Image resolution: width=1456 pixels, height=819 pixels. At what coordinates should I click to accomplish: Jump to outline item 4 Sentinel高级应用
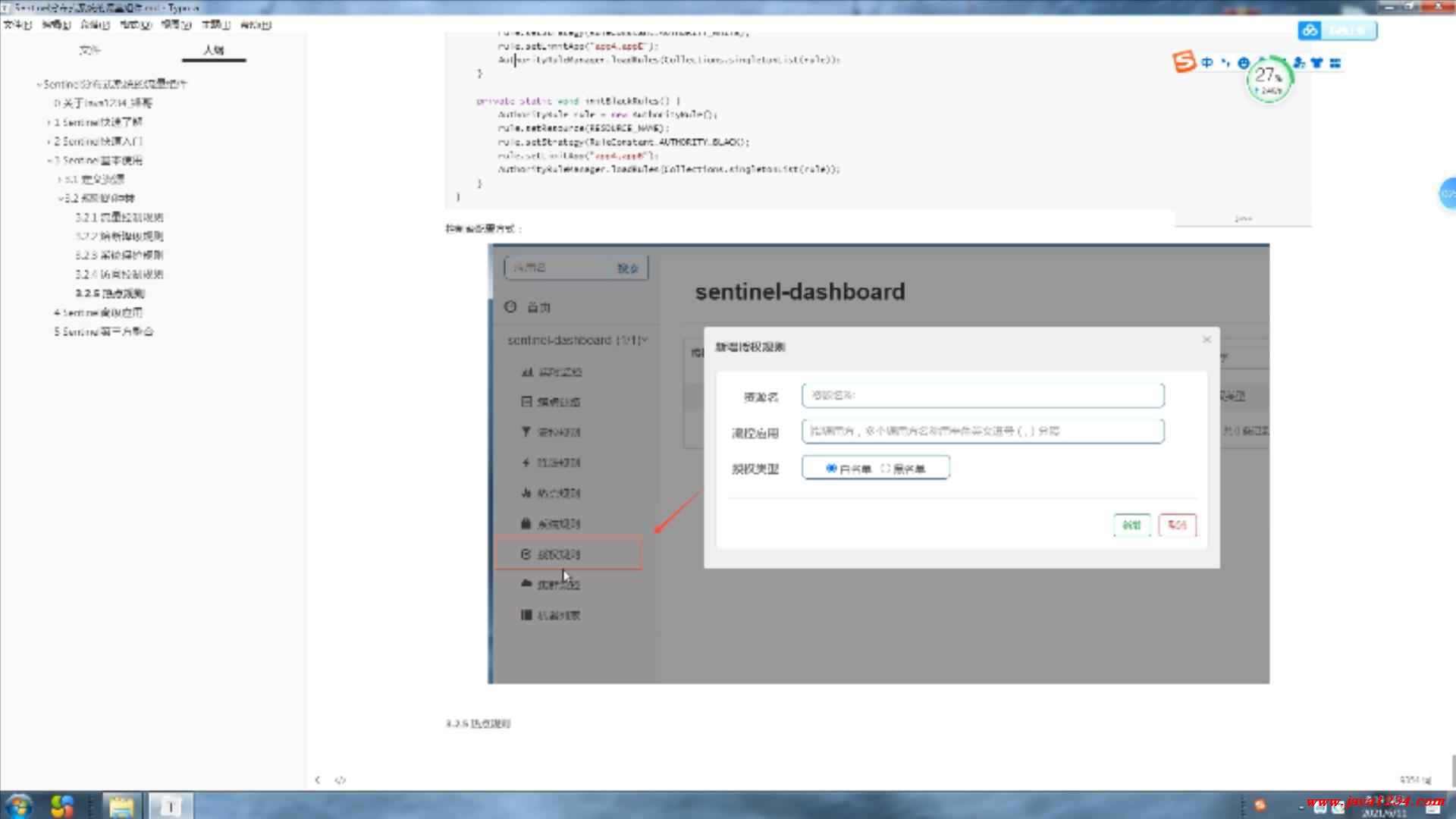[x=98, y=312]
